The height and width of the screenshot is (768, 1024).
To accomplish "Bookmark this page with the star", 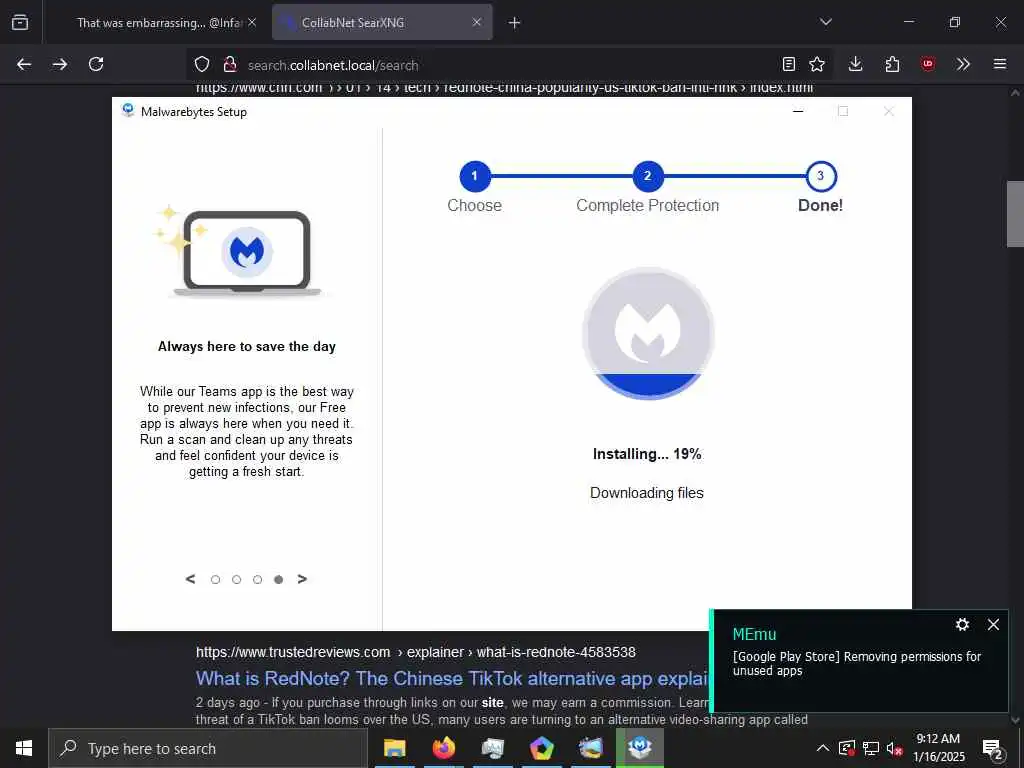I will pos(817,64).
